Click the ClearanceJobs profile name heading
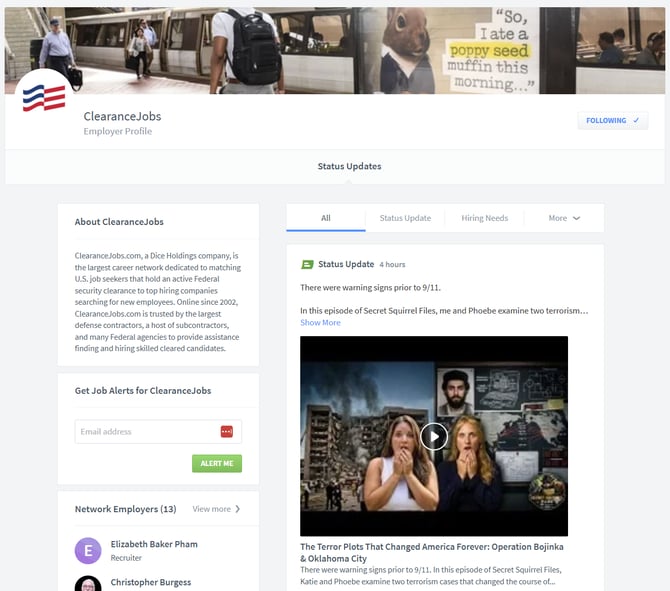 122,116
